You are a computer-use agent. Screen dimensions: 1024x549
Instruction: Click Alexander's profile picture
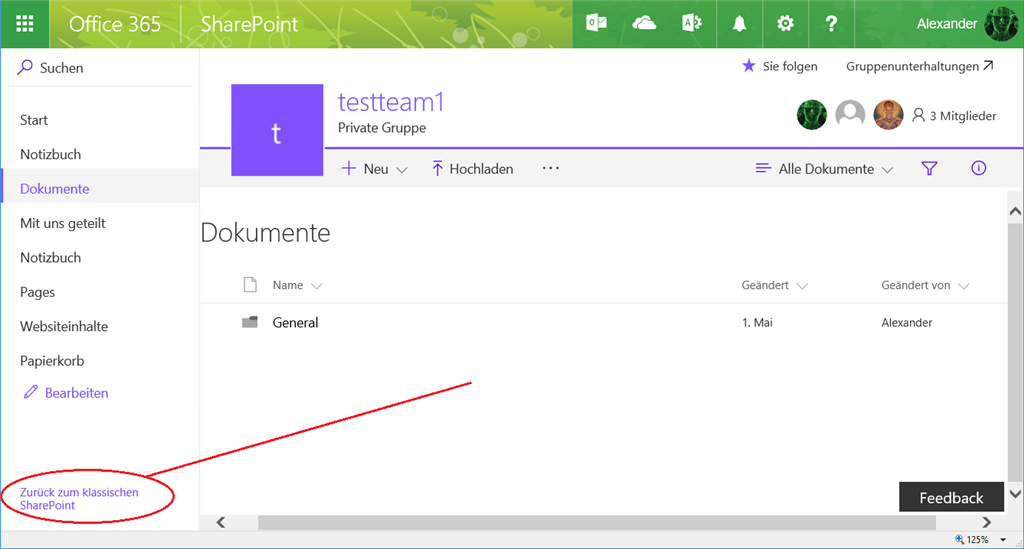point(1000,24)
